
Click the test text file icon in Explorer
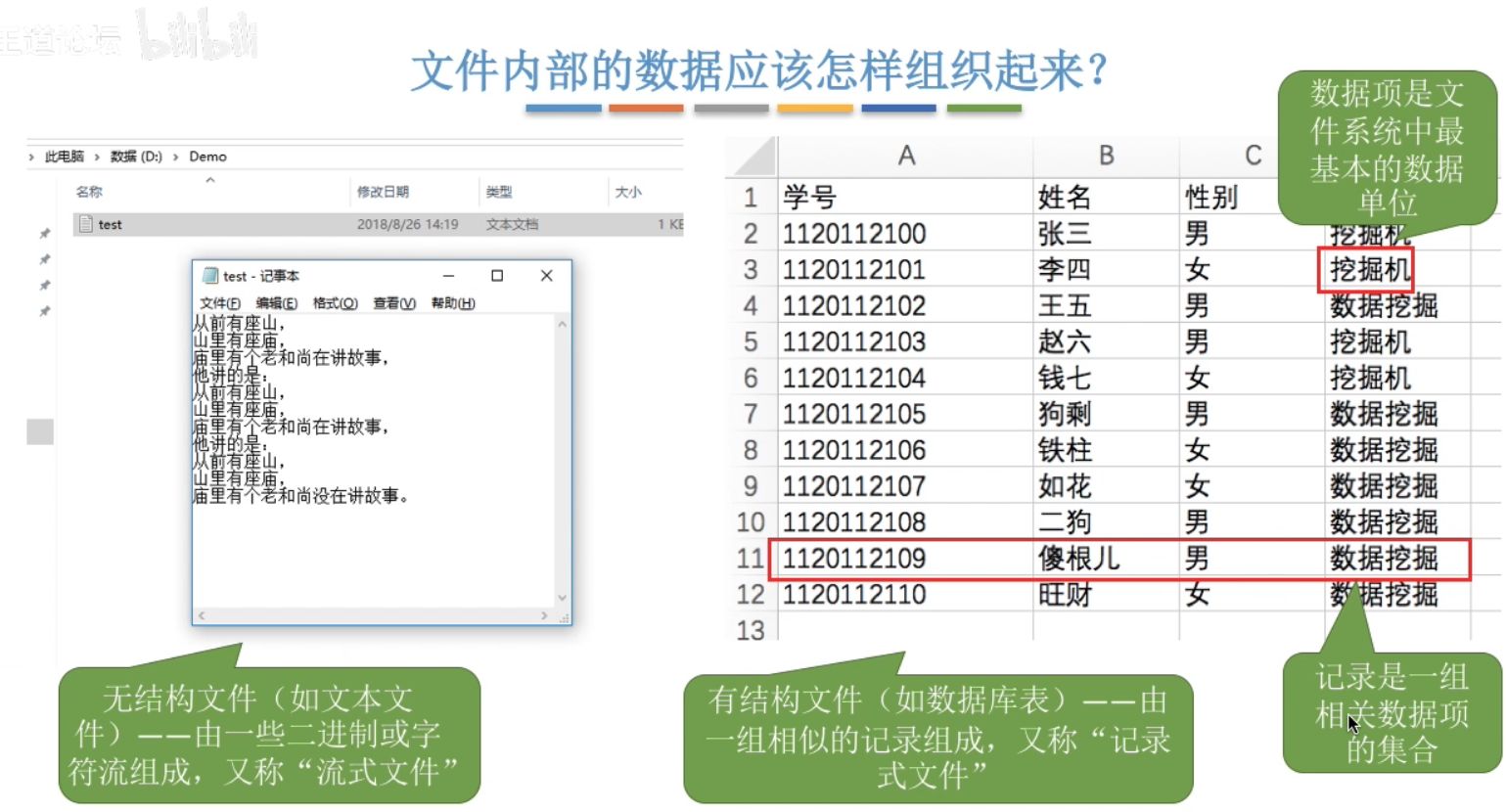pos(86,224)
